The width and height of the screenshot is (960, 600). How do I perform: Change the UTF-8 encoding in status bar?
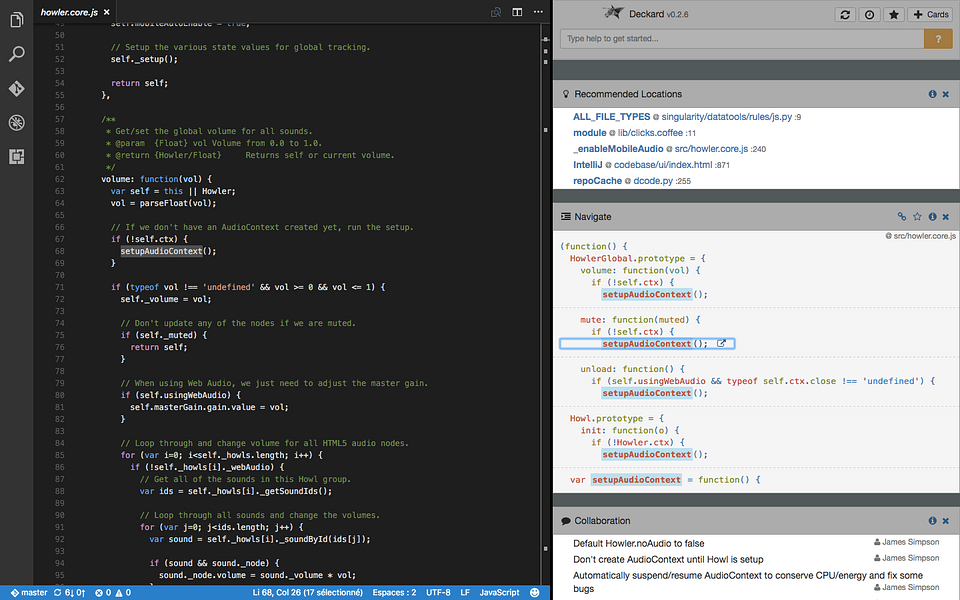[x=438, y=592]
